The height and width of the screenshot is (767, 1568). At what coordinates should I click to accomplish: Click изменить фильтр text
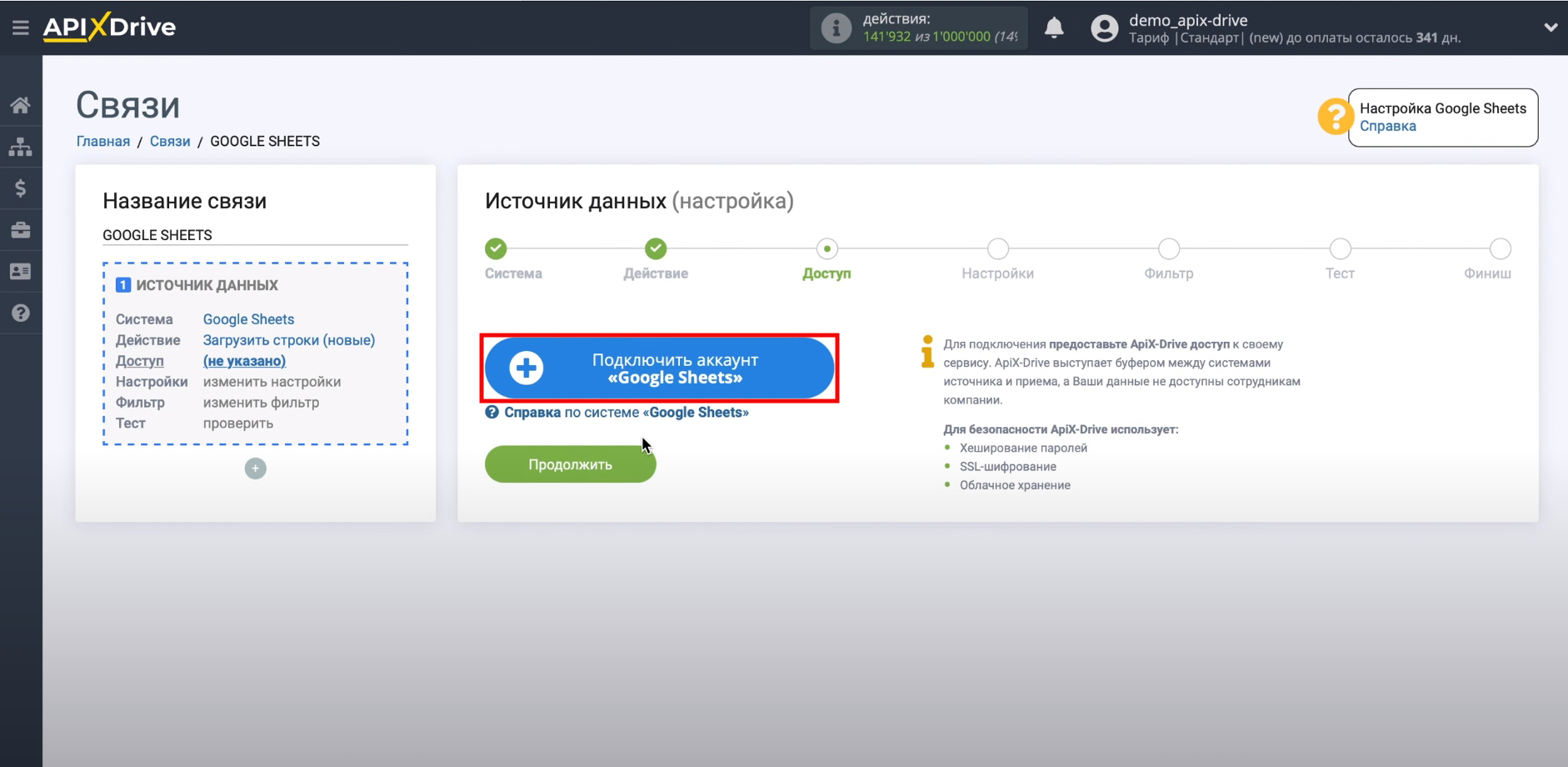(261, 403)
